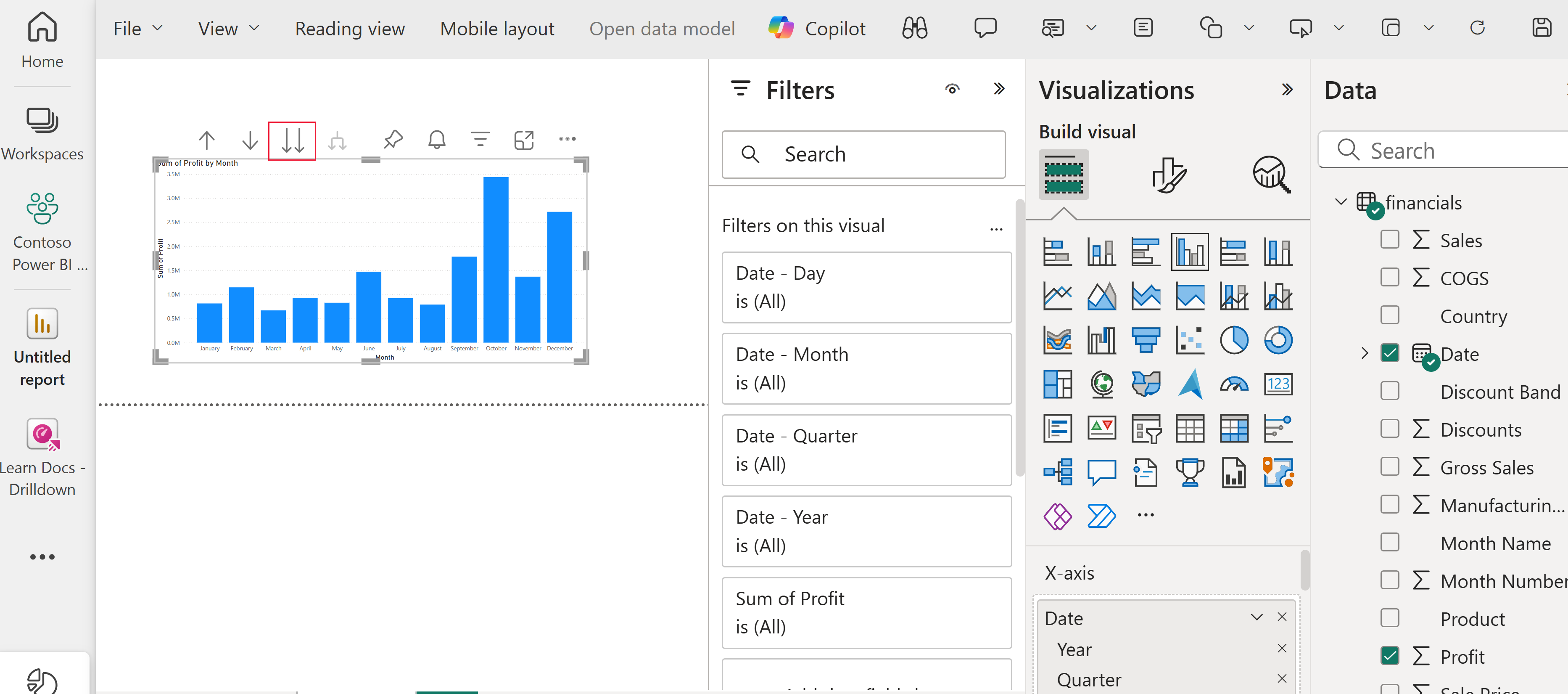
Task: Open the Workspaces pane
Action: [42, 134]
